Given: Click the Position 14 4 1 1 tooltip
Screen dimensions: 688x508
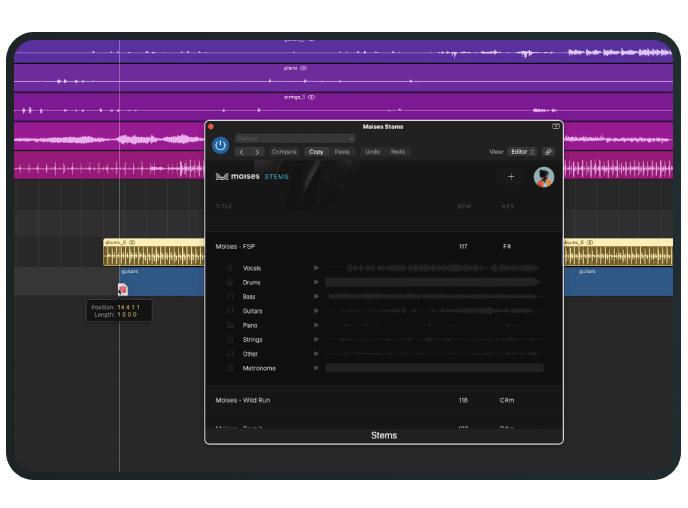Looking at the screenshot, I should point(119,311).
